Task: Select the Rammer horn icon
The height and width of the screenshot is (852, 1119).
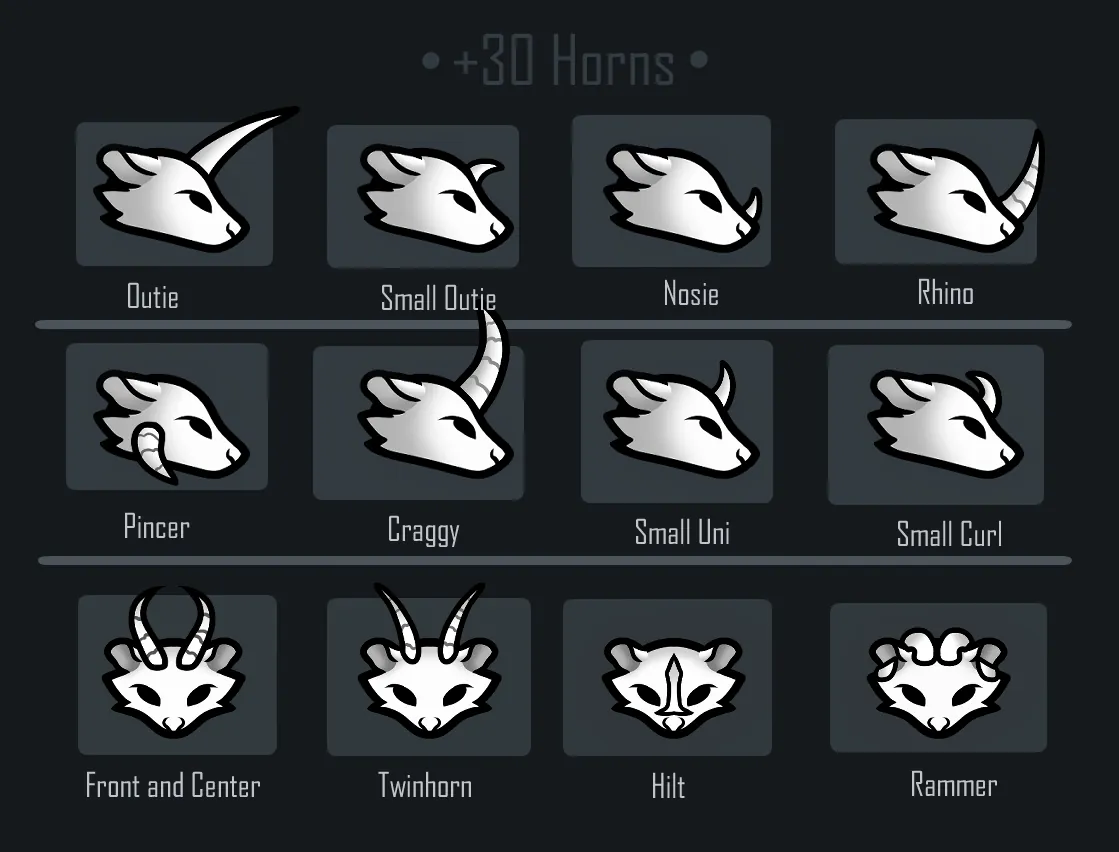Action: (938, 678)
